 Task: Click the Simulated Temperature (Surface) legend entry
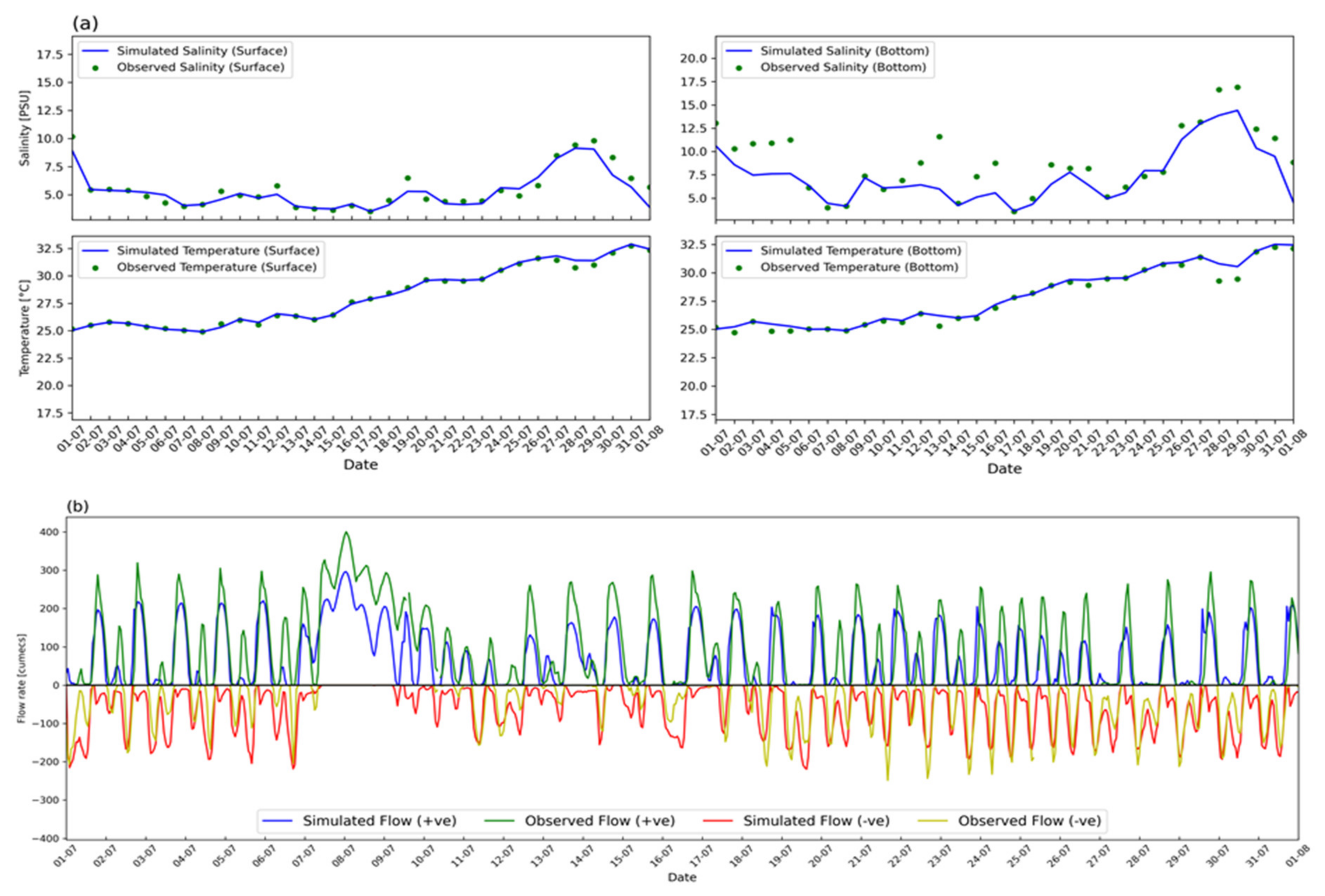pyautogui.click(x=218, y=251)
